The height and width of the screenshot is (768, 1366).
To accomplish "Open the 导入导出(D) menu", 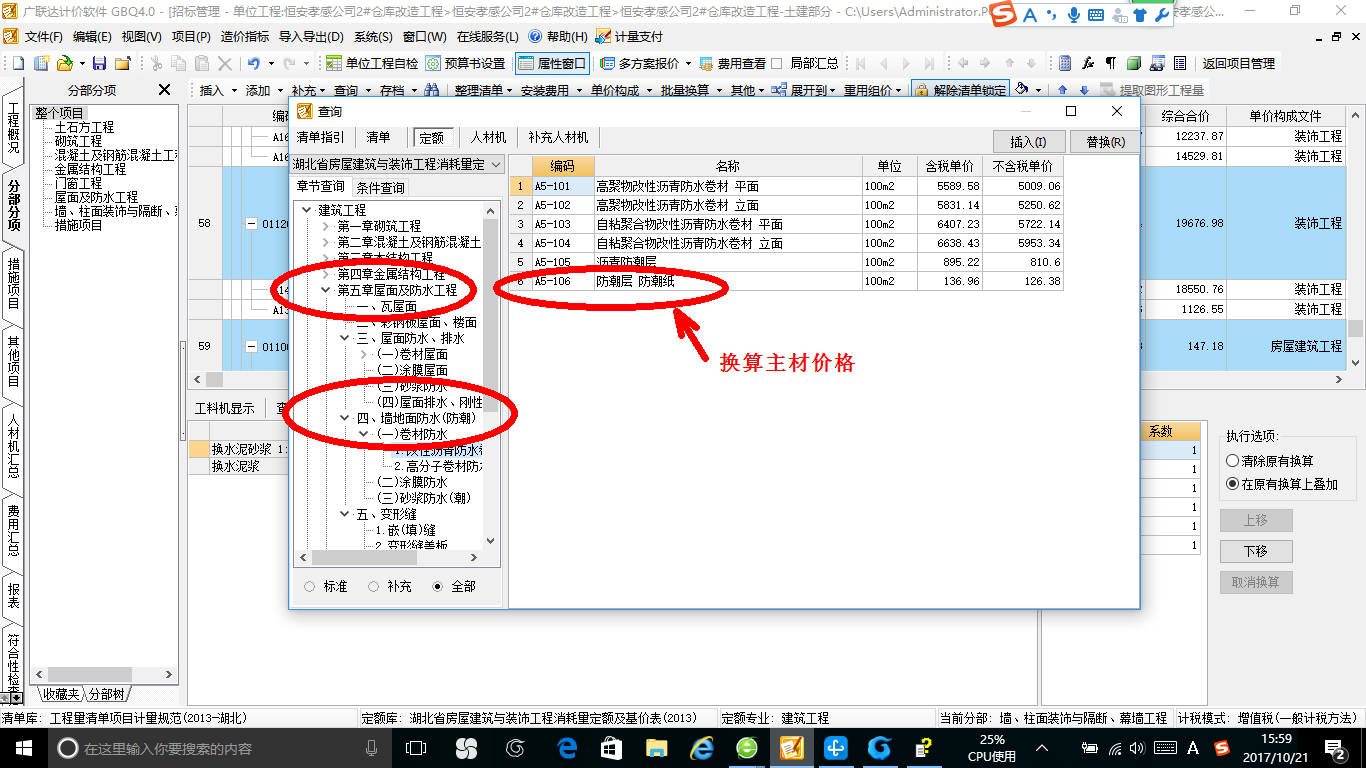I will pyautogui.click(x=310, y=36).
